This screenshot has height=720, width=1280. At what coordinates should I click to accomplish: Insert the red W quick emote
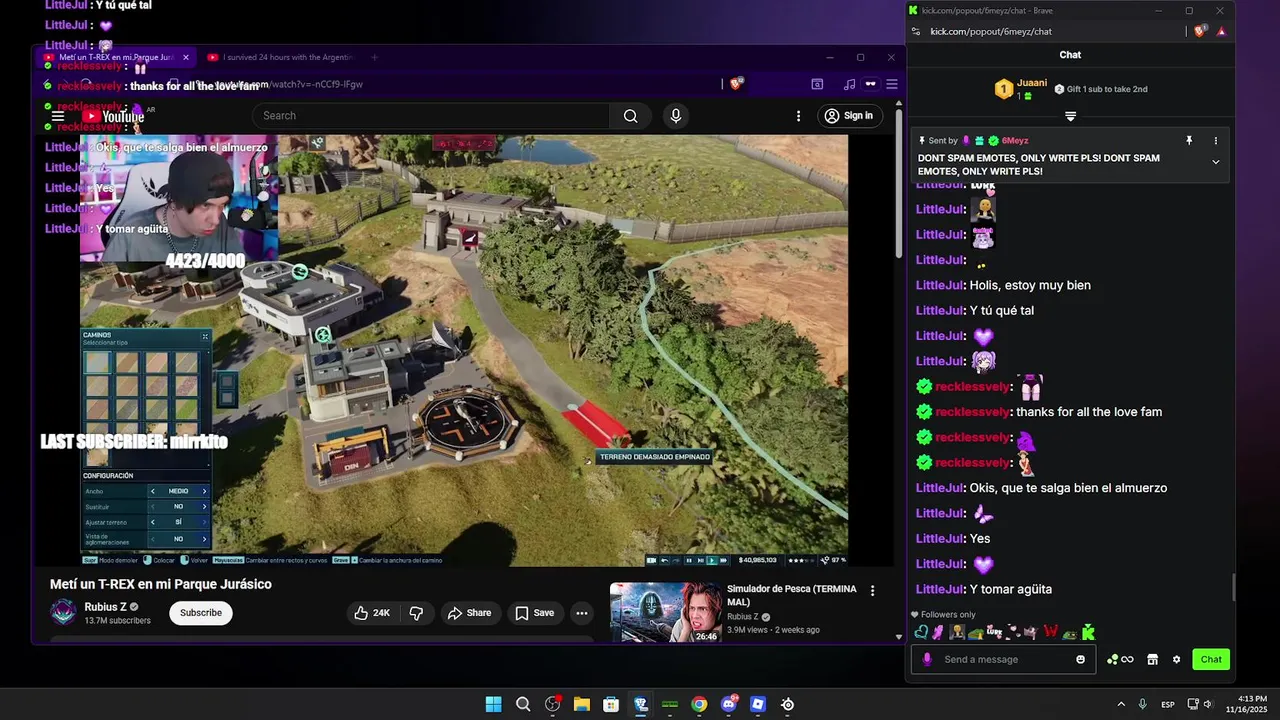tap(1051, 632)
